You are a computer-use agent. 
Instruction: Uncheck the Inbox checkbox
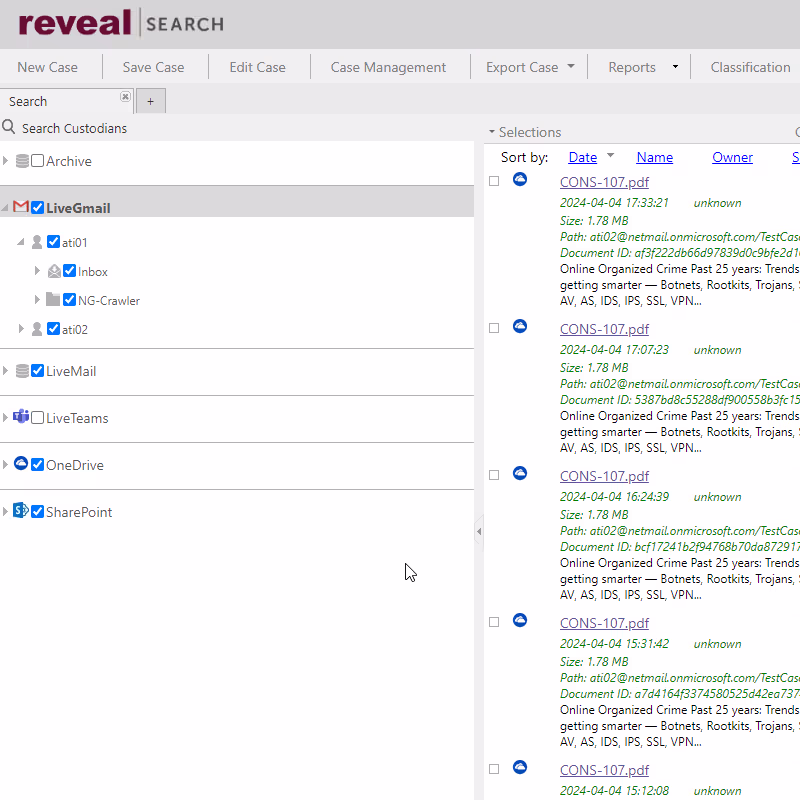69,271
